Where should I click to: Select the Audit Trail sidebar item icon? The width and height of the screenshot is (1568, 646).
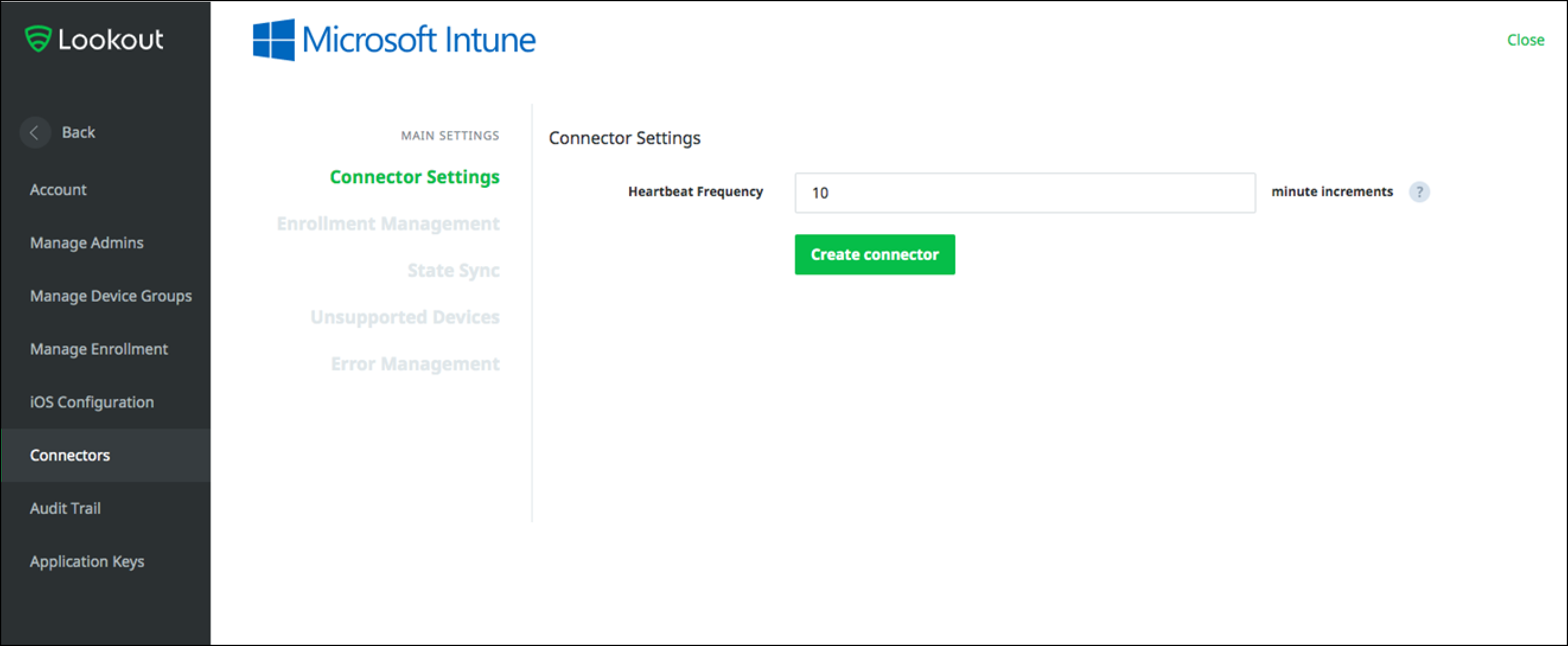[x=63, y=508]
